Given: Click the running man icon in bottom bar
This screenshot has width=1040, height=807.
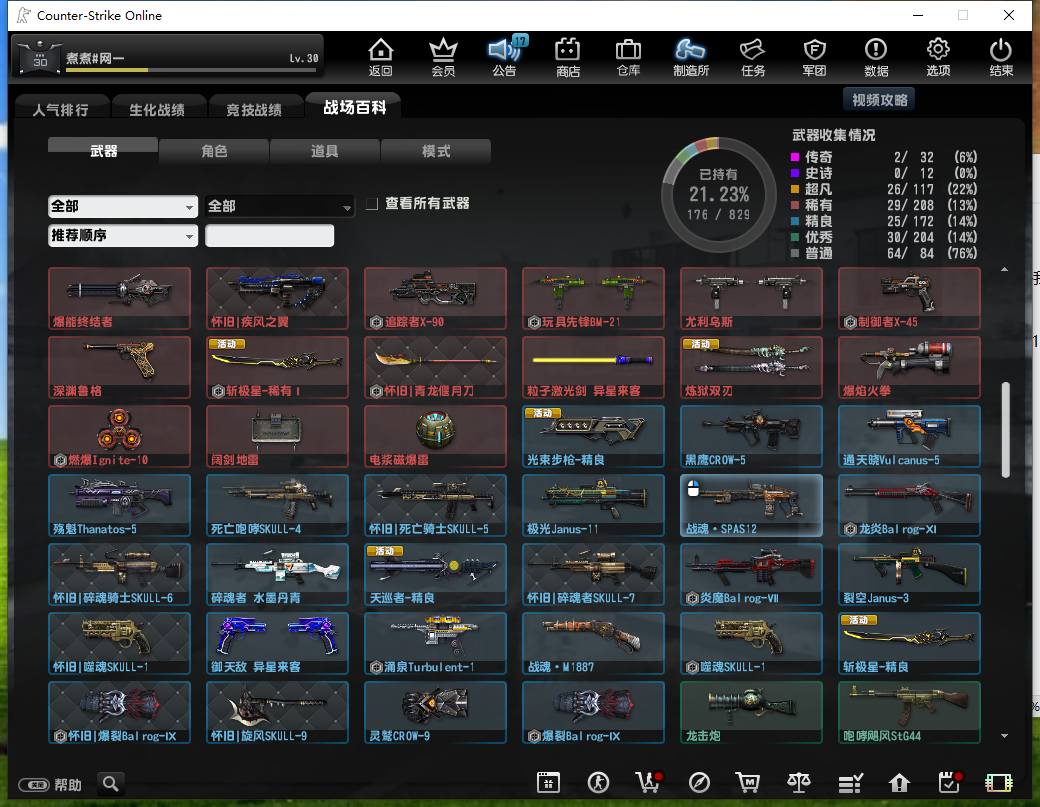Looking at the screenshot, I should click(598, 783).
